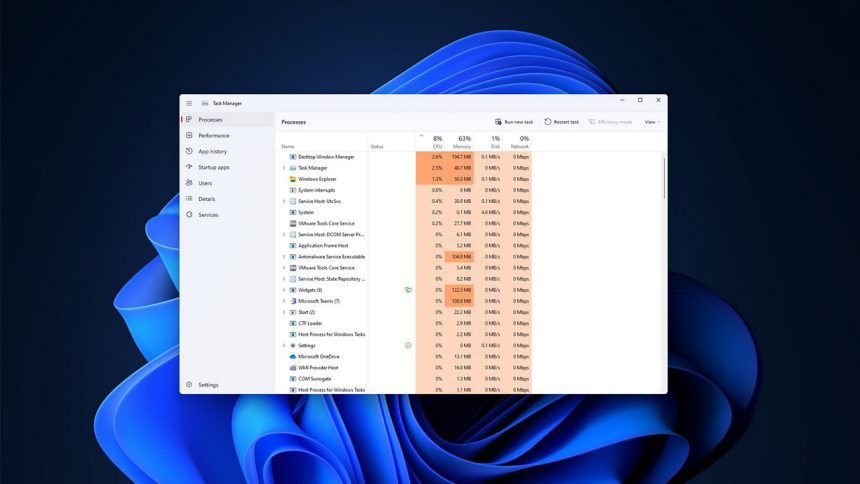Go to the Users page
Screen dimensions: 860x484
(x=227, y=183)
